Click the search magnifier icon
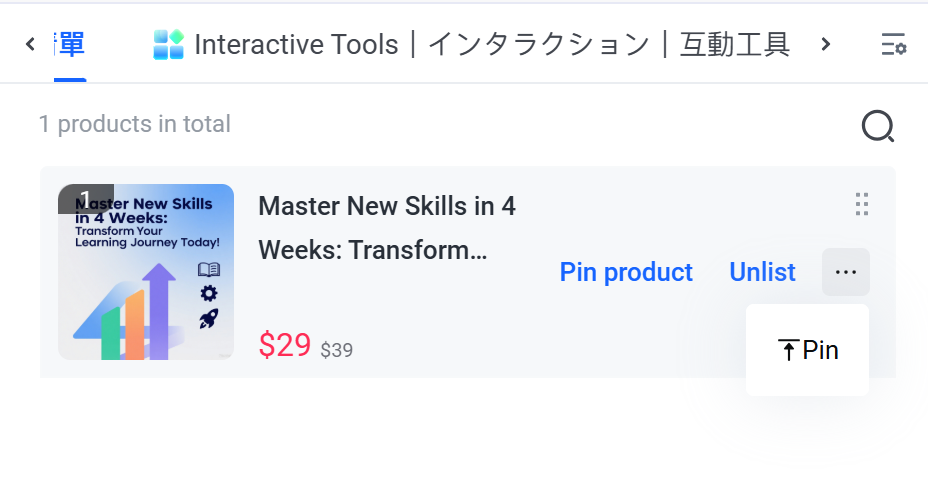The image size is (928, 486). tap(878, 126)
